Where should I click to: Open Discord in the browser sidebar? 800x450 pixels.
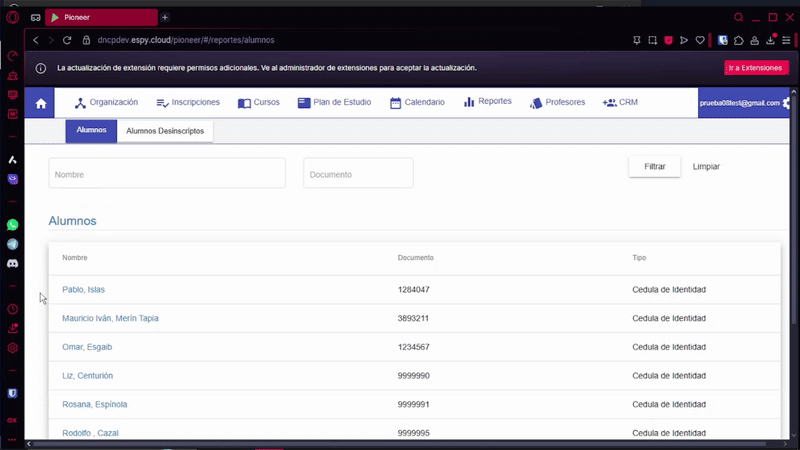(x=13, y=263)
